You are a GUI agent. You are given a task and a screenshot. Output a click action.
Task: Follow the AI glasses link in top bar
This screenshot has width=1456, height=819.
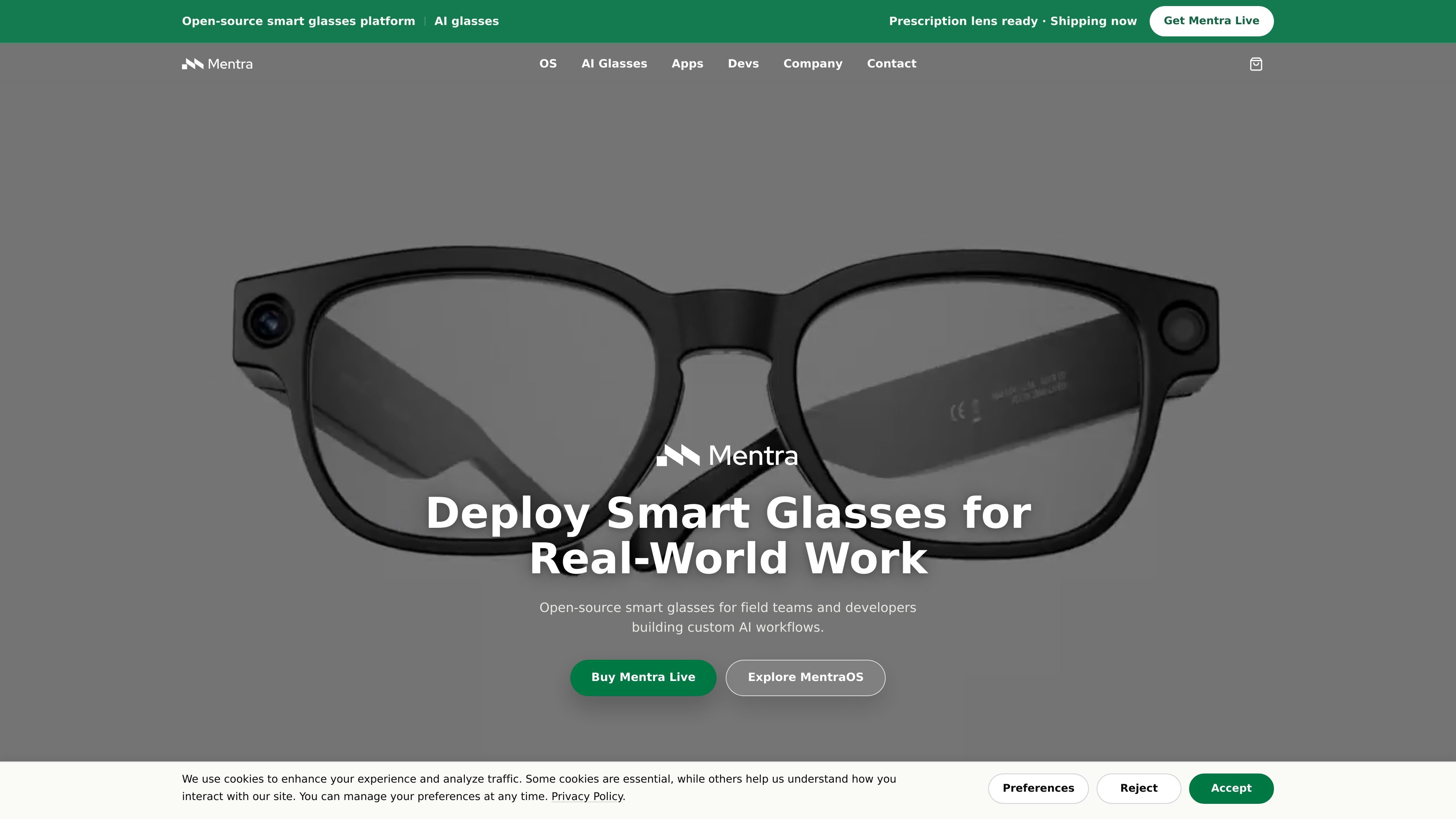(466, 22)
